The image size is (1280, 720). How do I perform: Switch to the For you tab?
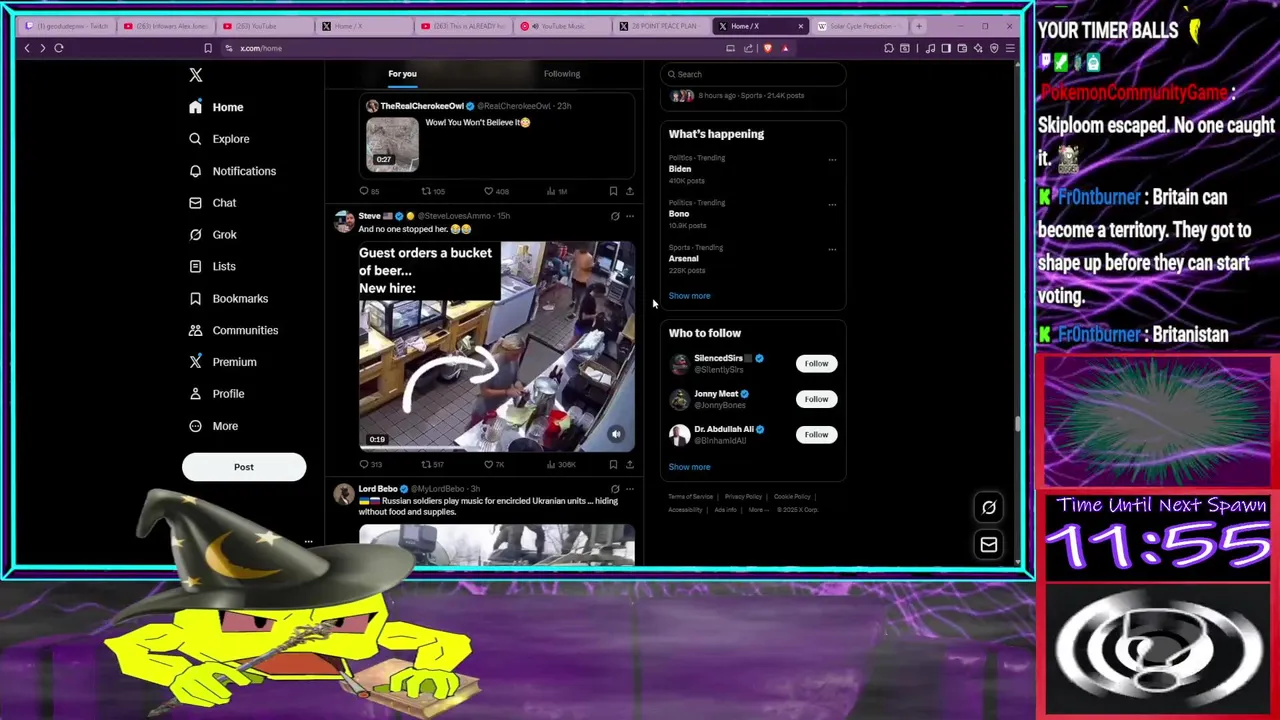point(402,74)
